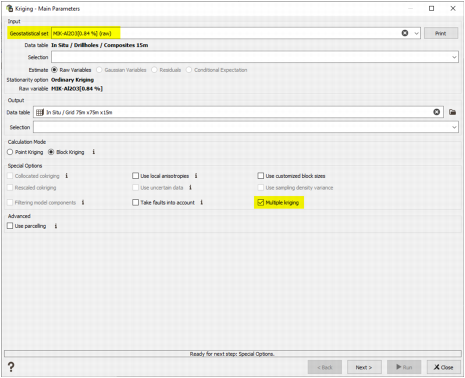Show info for Take faults into account
The height and width of the screenshot is (378, 465).
pos(202,202)
